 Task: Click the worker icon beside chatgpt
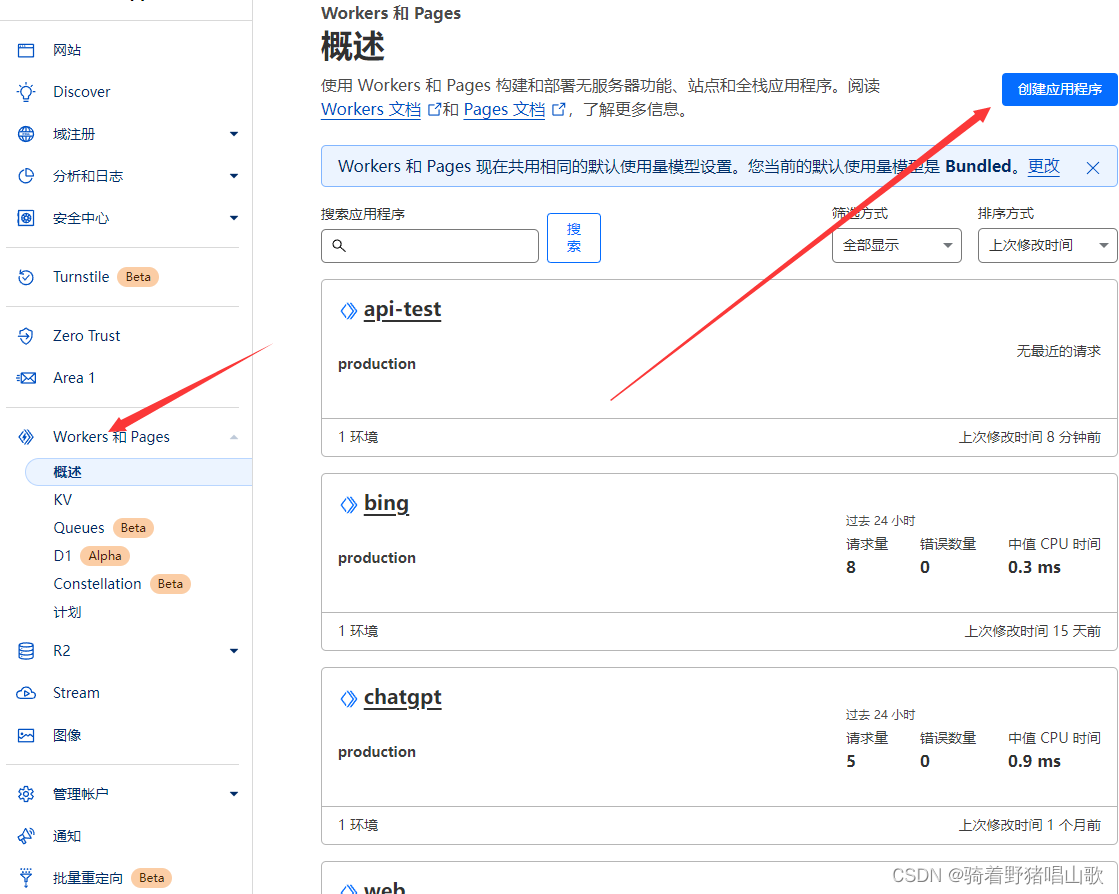pos(348,699)
